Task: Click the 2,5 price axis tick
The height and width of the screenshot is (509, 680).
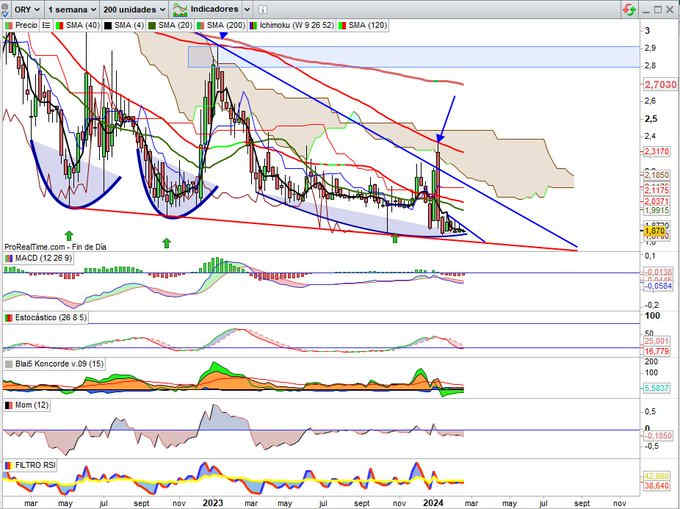Action: [651, 119]
